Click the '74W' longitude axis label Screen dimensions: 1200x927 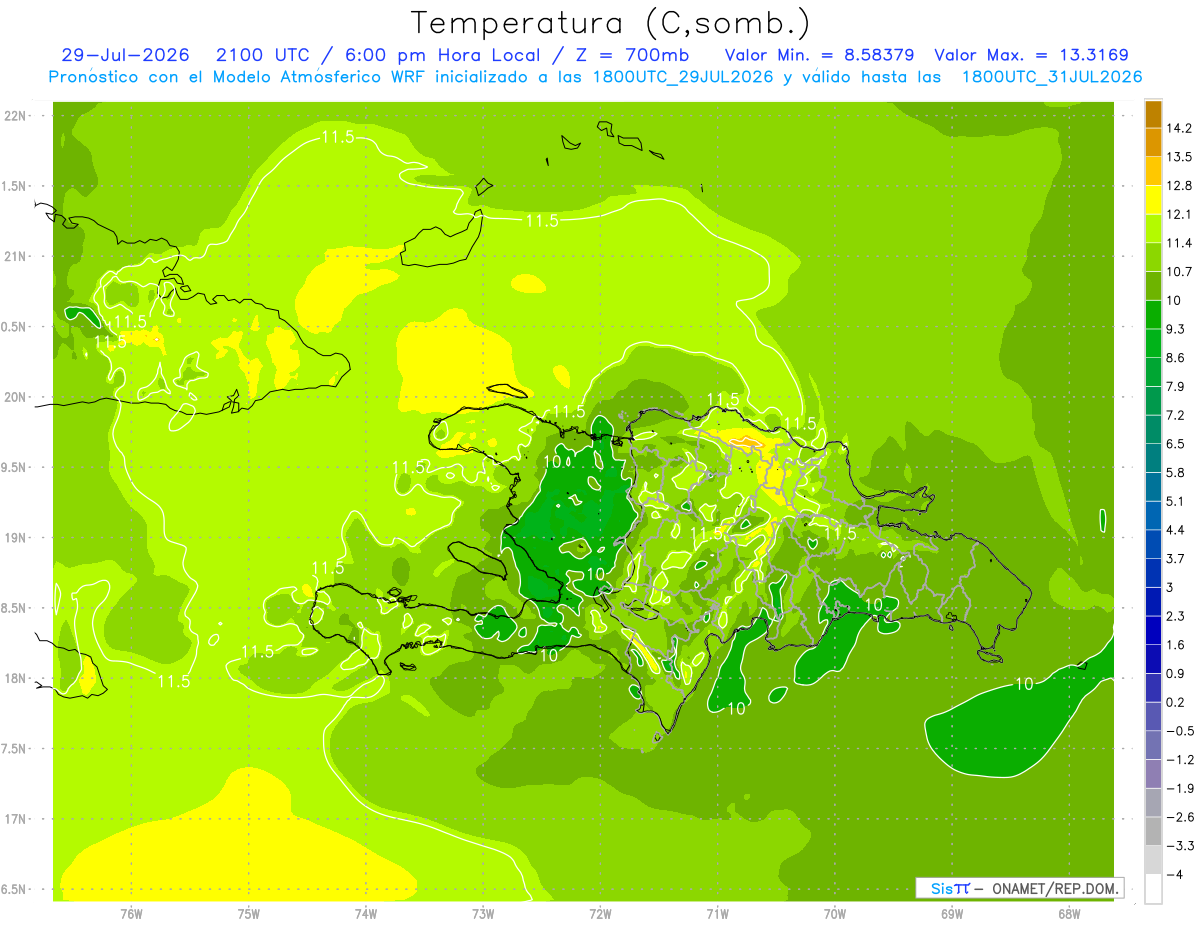pyautogui.click(x=366, y=914)
